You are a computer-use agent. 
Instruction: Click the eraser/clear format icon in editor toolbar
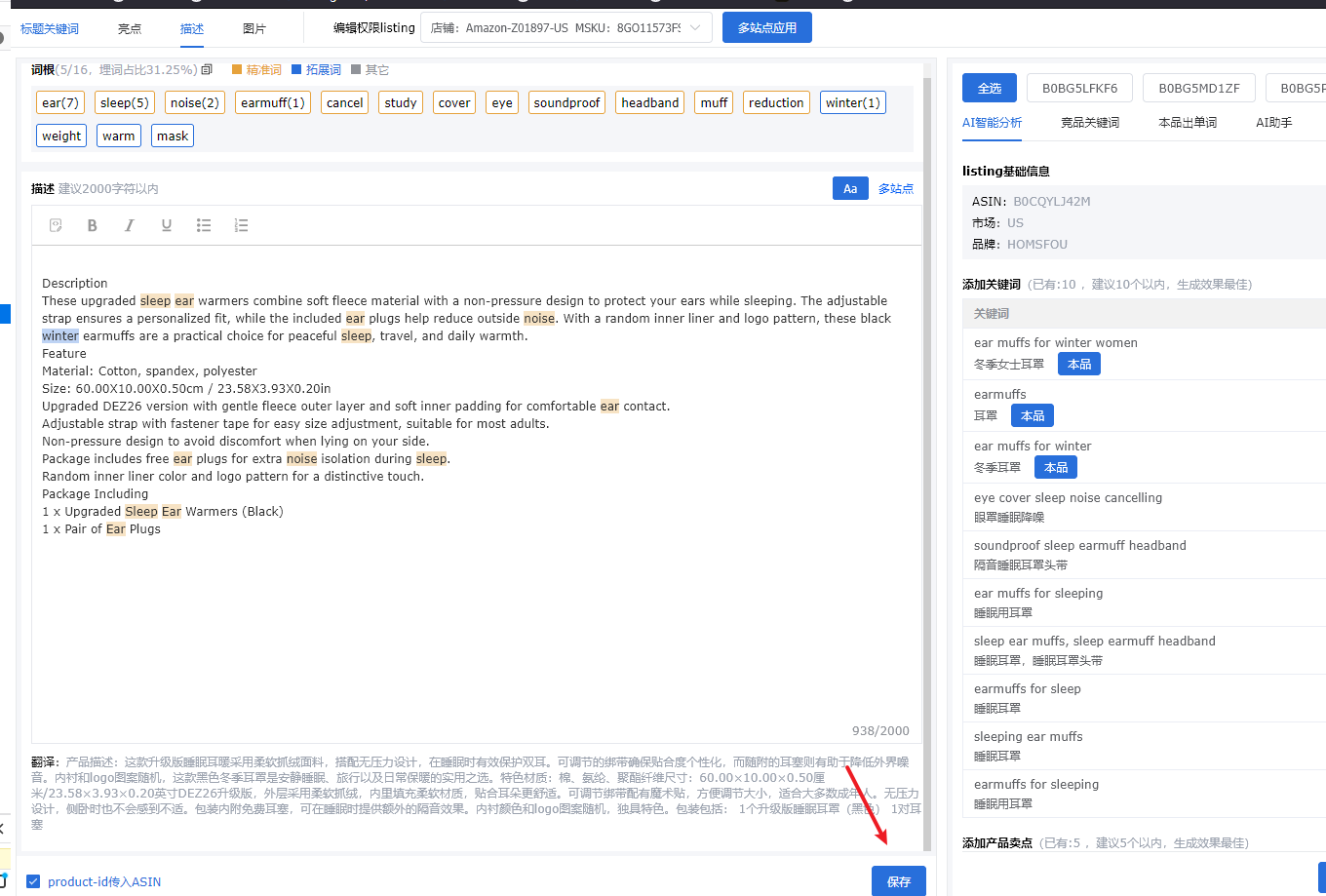click(56, 225)
